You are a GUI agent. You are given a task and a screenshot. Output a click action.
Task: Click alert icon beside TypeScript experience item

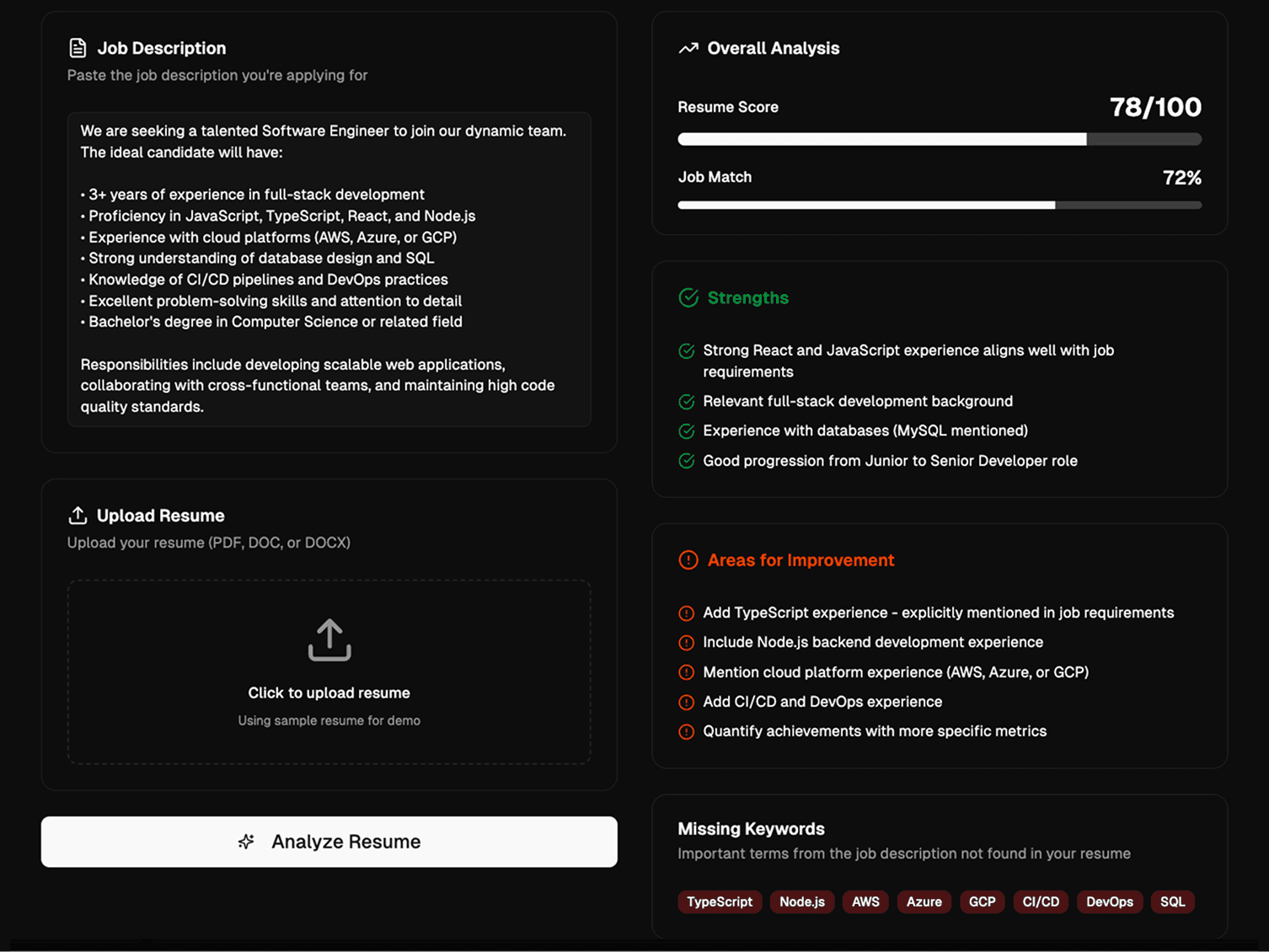point(687,613)
